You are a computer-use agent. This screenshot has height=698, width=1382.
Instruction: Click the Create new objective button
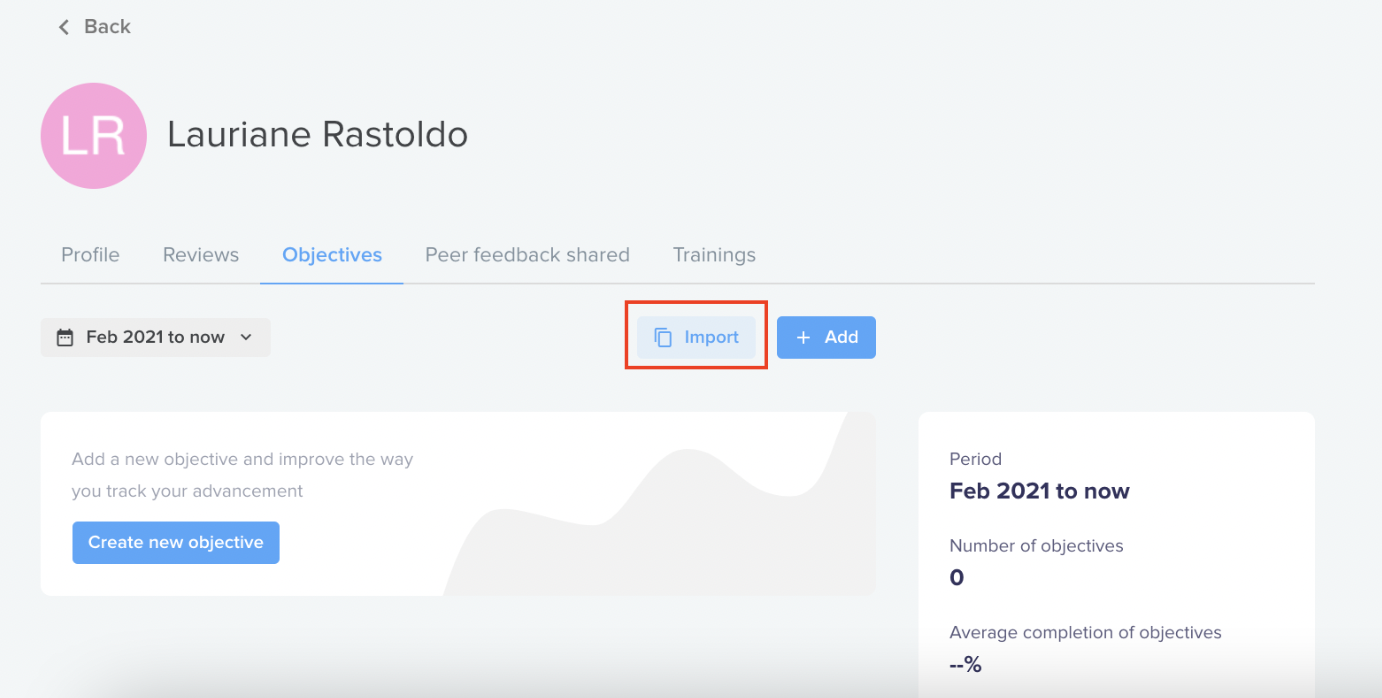[176, 542]
